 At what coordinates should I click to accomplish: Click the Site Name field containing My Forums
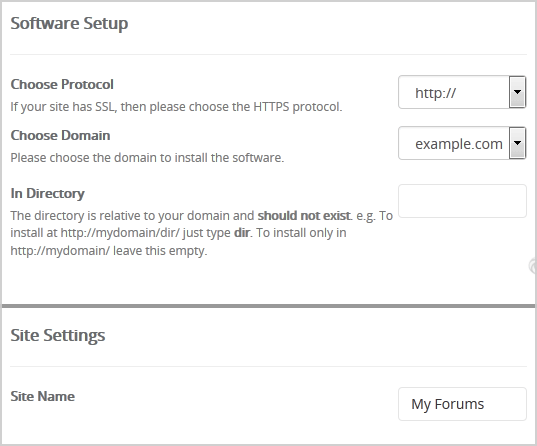[x=462, y=404]
